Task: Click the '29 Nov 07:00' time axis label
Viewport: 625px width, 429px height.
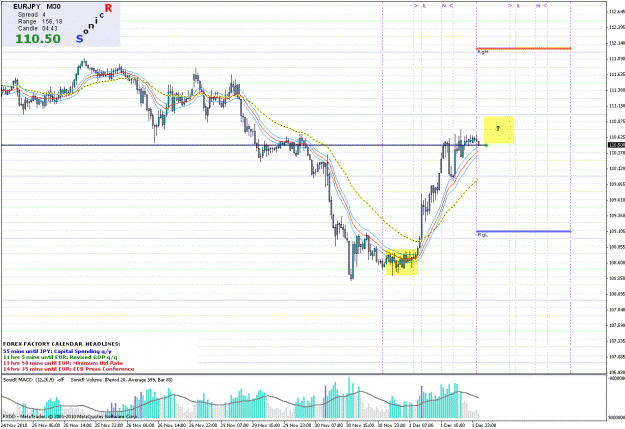Action: pyautogui.click(x=235, y=425)
